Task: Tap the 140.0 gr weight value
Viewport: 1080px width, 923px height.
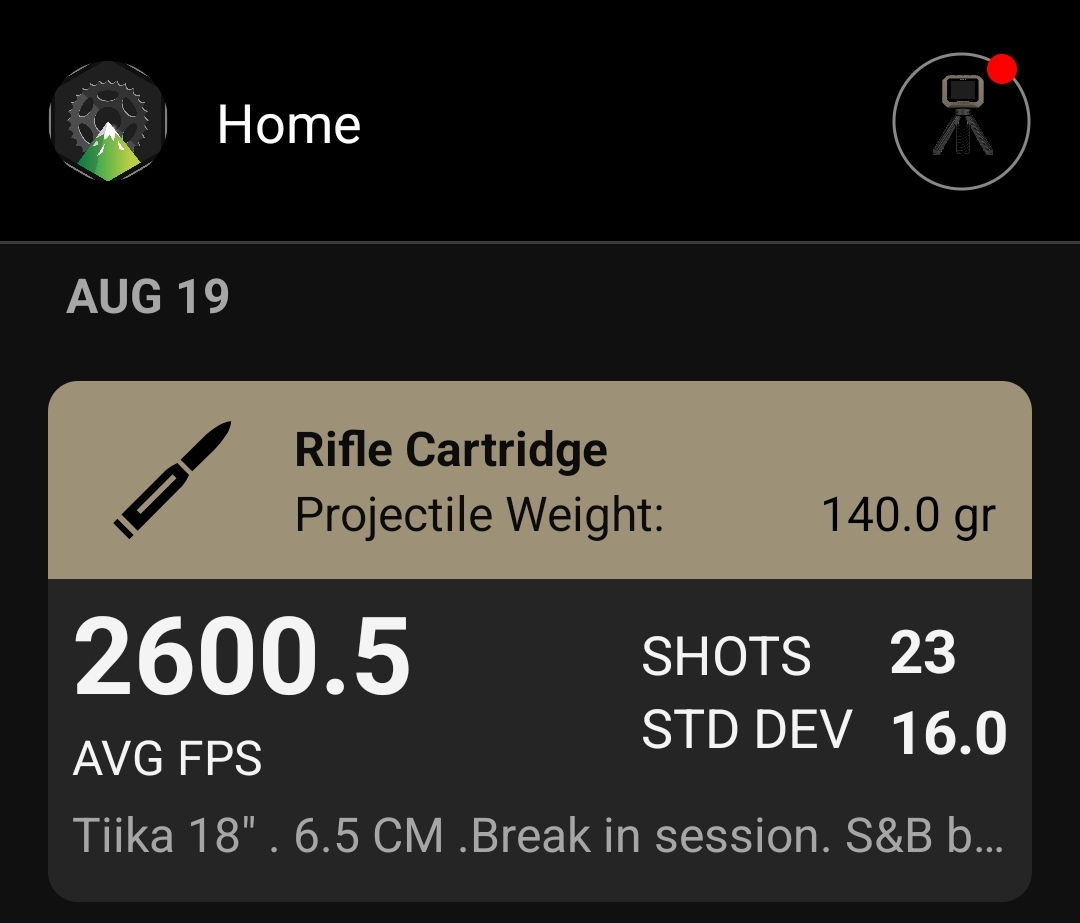Action: 908,515
